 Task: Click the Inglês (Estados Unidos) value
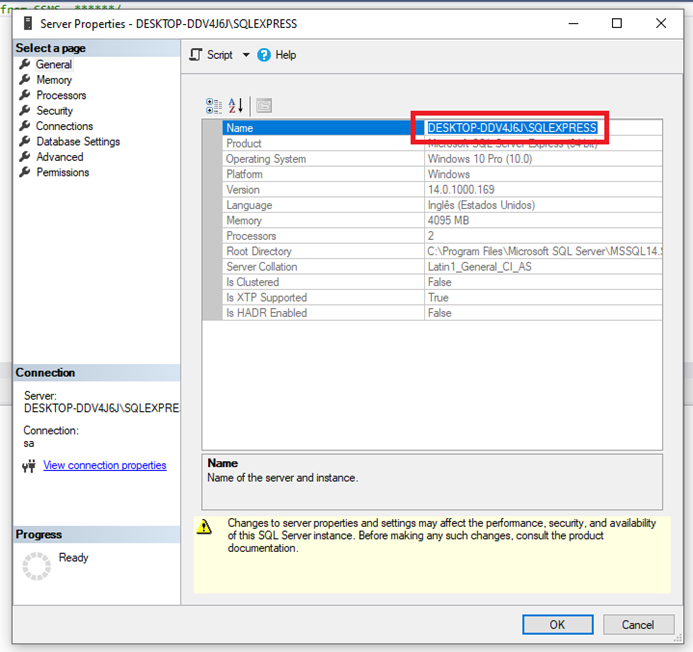coord(481,205)
